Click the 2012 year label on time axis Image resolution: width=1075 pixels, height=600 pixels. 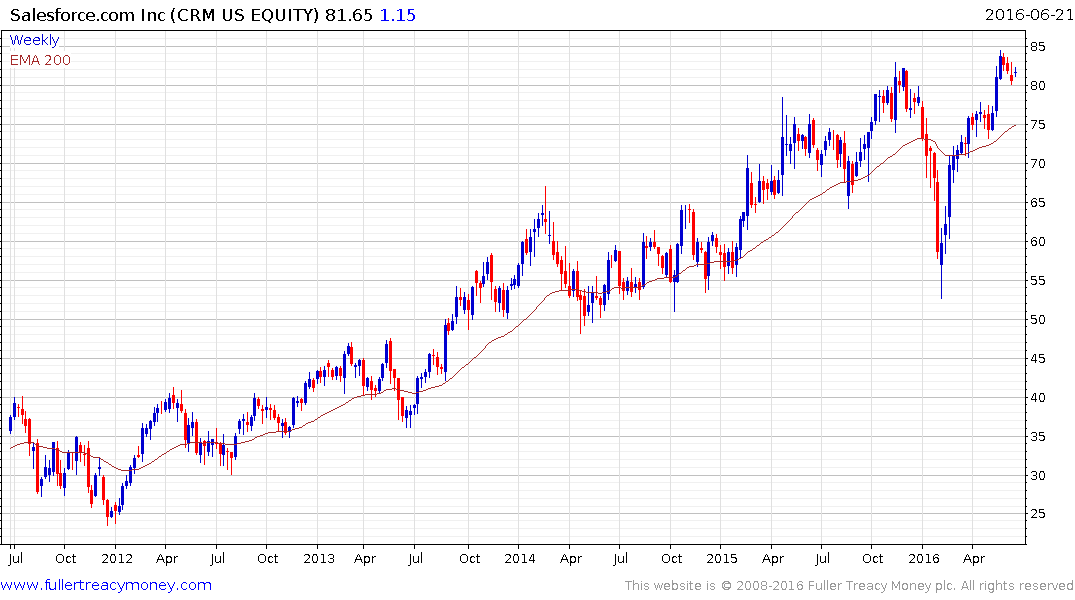[117, 558]
